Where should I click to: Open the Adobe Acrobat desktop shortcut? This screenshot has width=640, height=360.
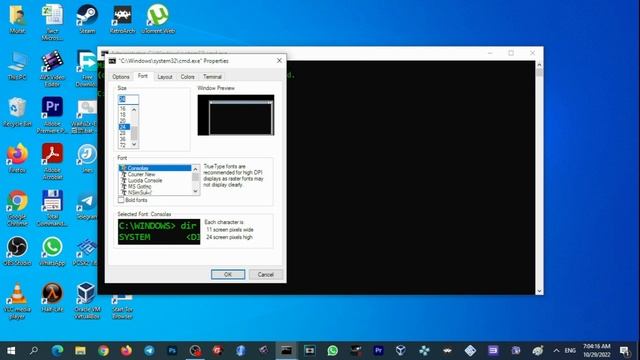click(52, 162)
